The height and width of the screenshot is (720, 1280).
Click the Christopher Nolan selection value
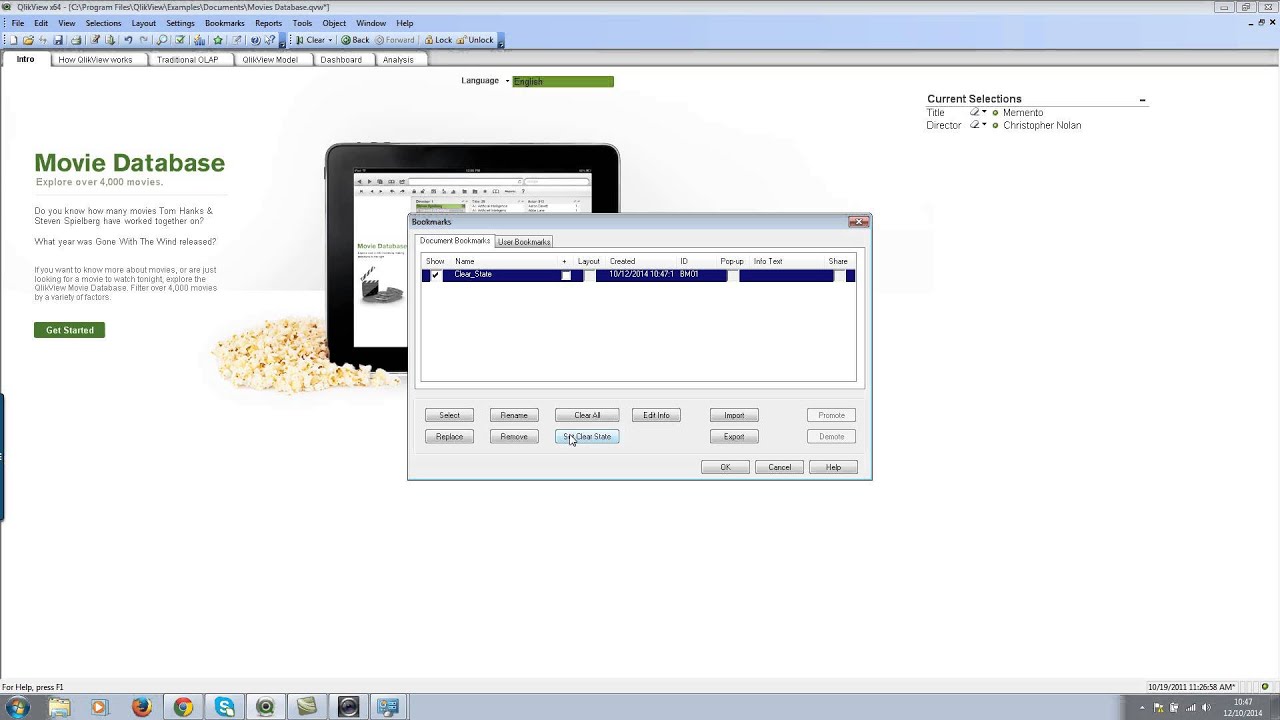tap(1042, 126)
